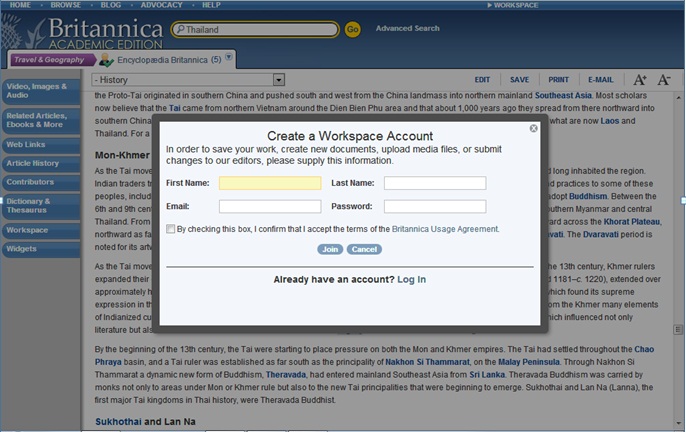Increase article font size with A+
Screen dimensions: 686x432
coord(640,80)
